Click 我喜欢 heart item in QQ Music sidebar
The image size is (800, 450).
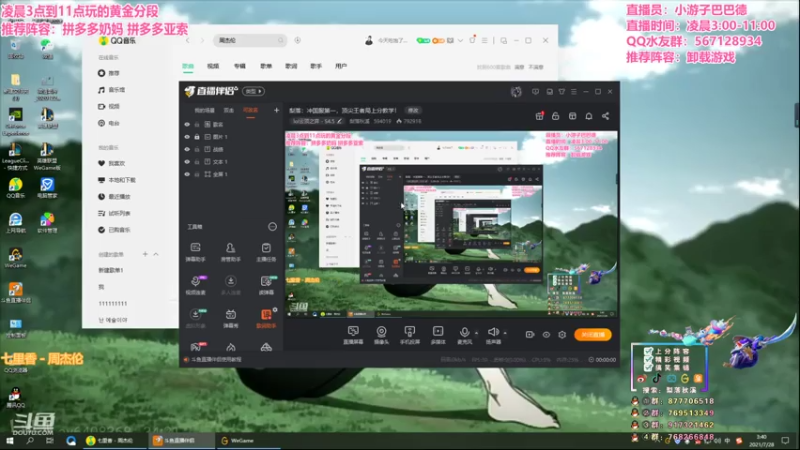click(x=111, y=163)
